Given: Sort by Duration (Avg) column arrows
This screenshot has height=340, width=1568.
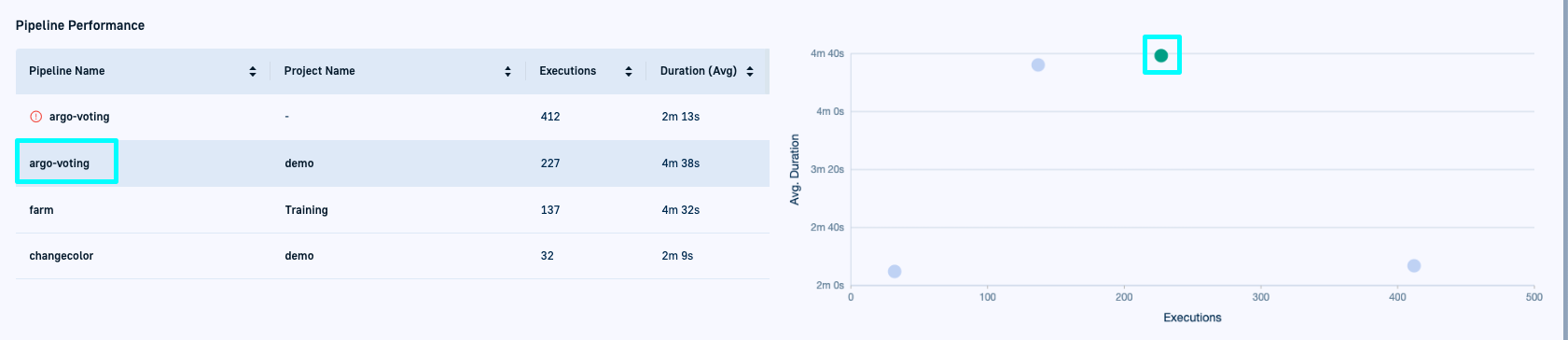Looking at the screenshot, I should pos(750,71).
